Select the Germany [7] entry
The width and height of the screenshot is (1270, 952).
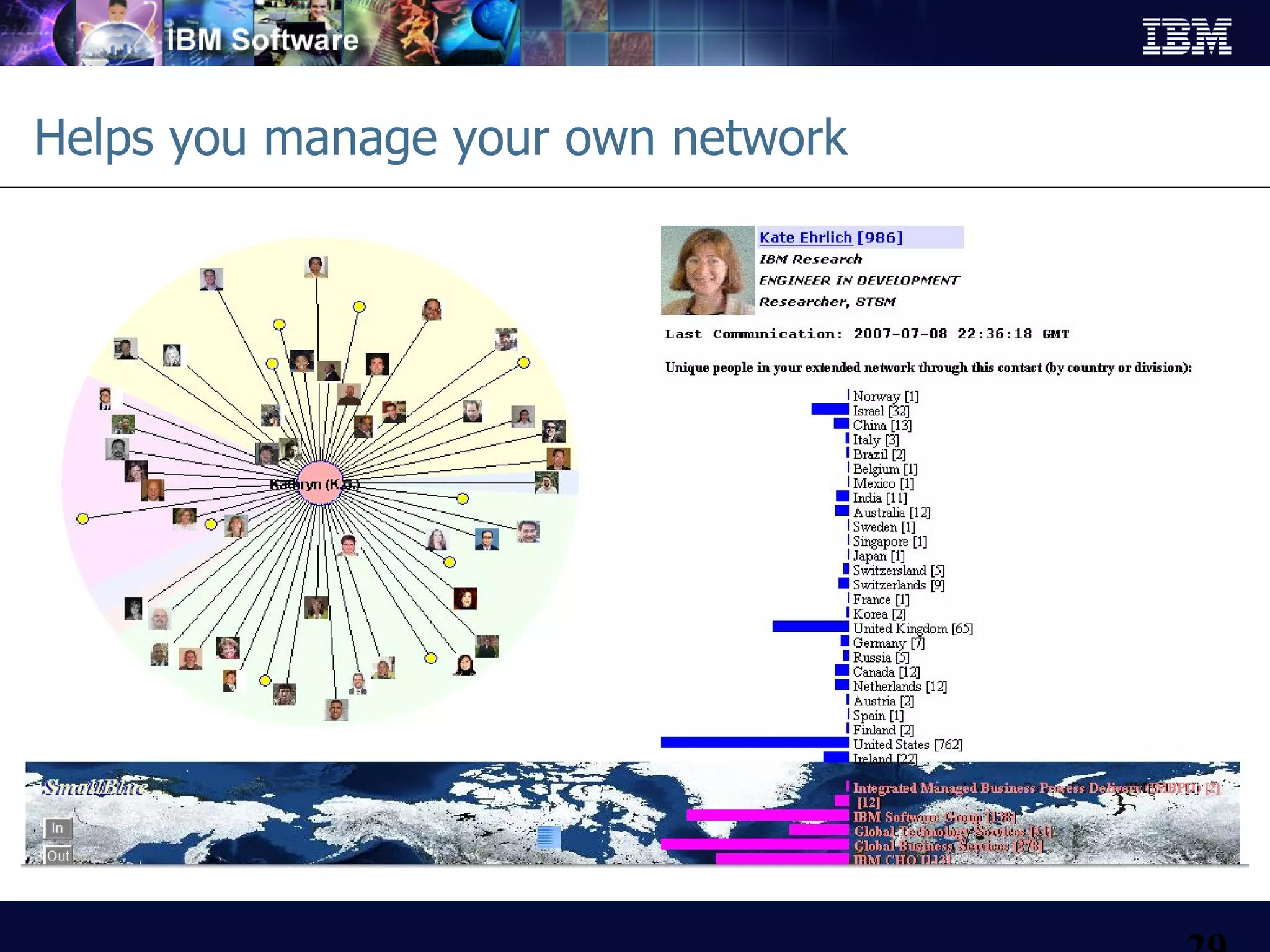[x=889, y=643]
